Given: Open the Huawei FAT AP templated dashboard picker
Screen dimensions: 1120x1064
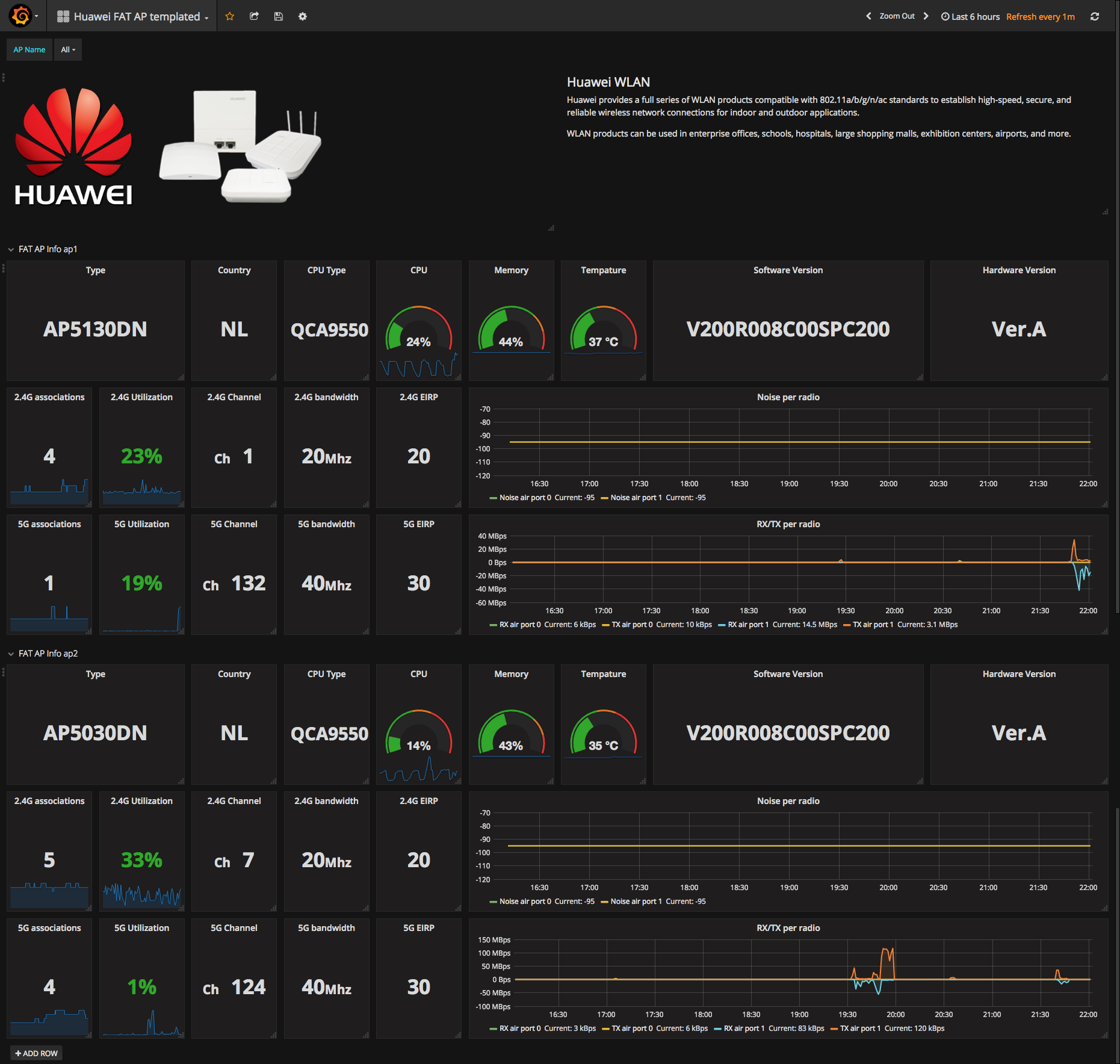Looking at the screenshot, I should (x=132, y=16).
